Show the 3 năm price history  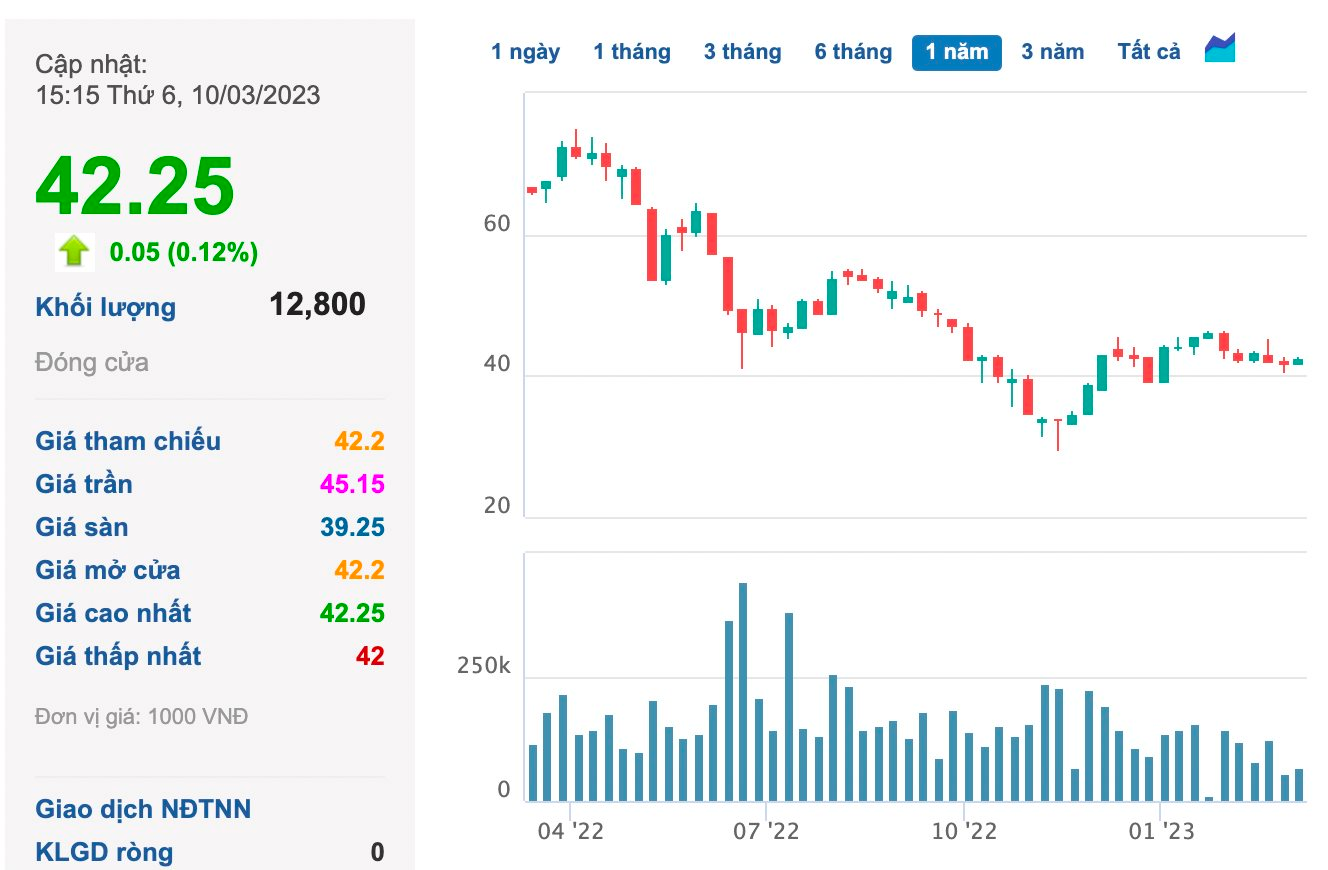(1053, 51)
